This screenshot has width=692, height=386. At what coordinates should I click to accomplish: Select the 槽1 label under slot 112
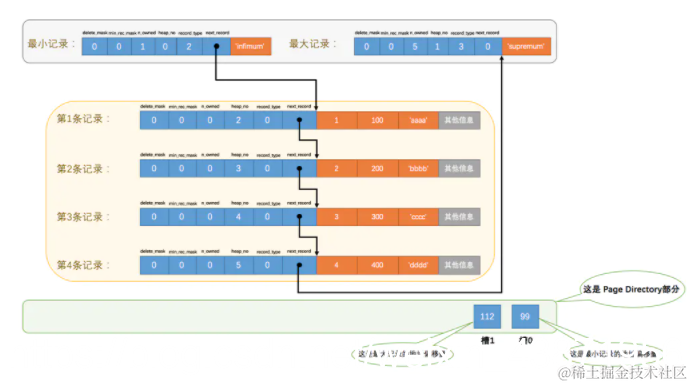(x=488, y=341)
